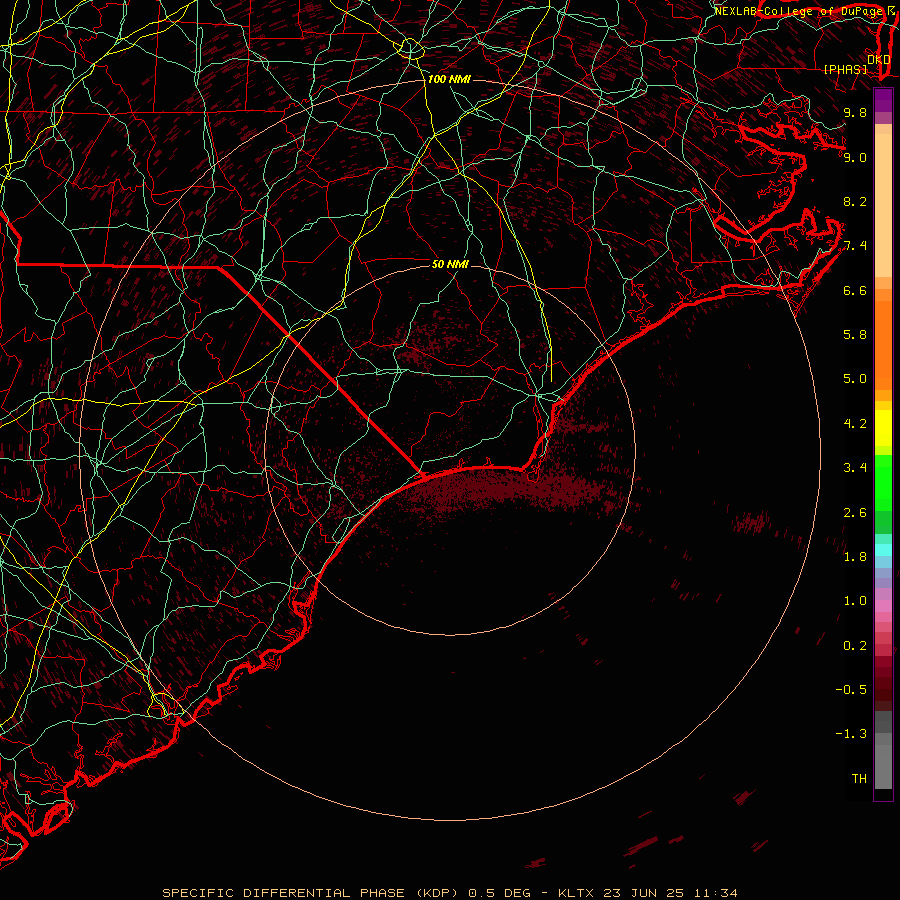Screen dimensions: 900x900
Task: Click the 9.0 value on color scale
Action: 855,157
